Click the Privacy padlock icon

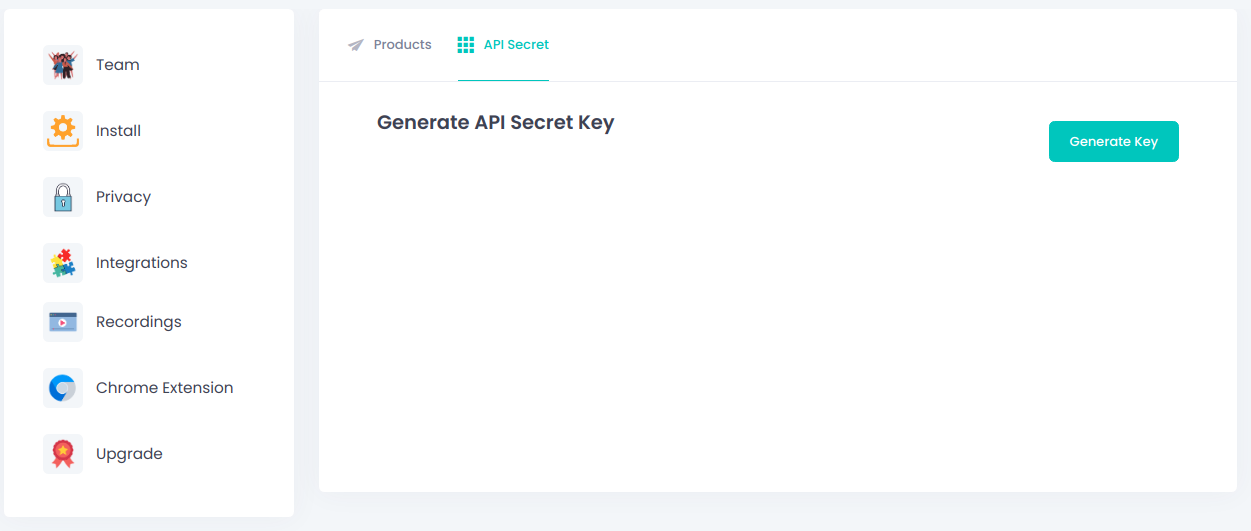pyautogui.click(x=63, y=197)
